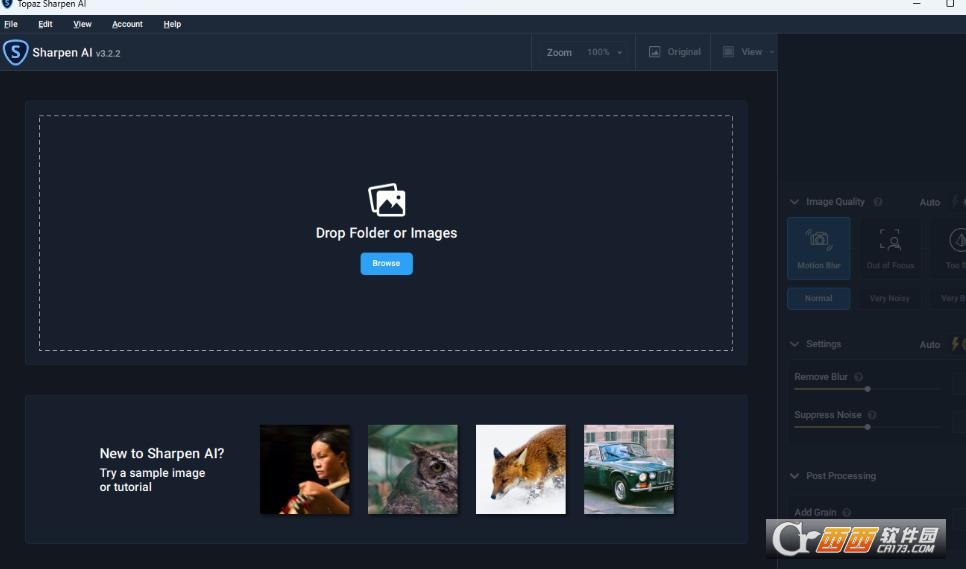The image size is (966, 569).
Task: Click the Sharpen AI shield logo
Action: coord(15,52)
